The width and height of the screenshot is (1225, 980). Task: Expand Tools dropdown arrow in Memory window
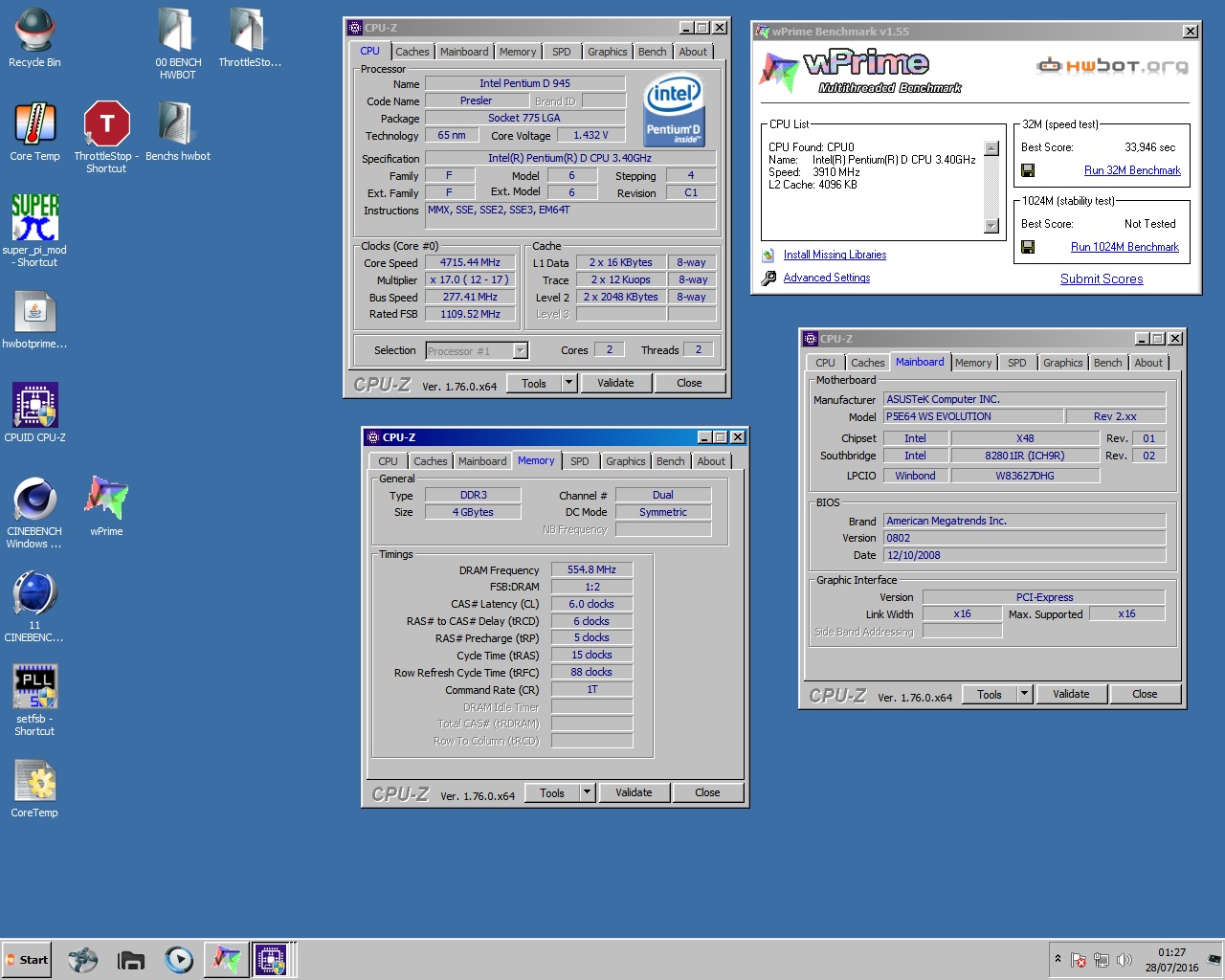pos(587,792)
